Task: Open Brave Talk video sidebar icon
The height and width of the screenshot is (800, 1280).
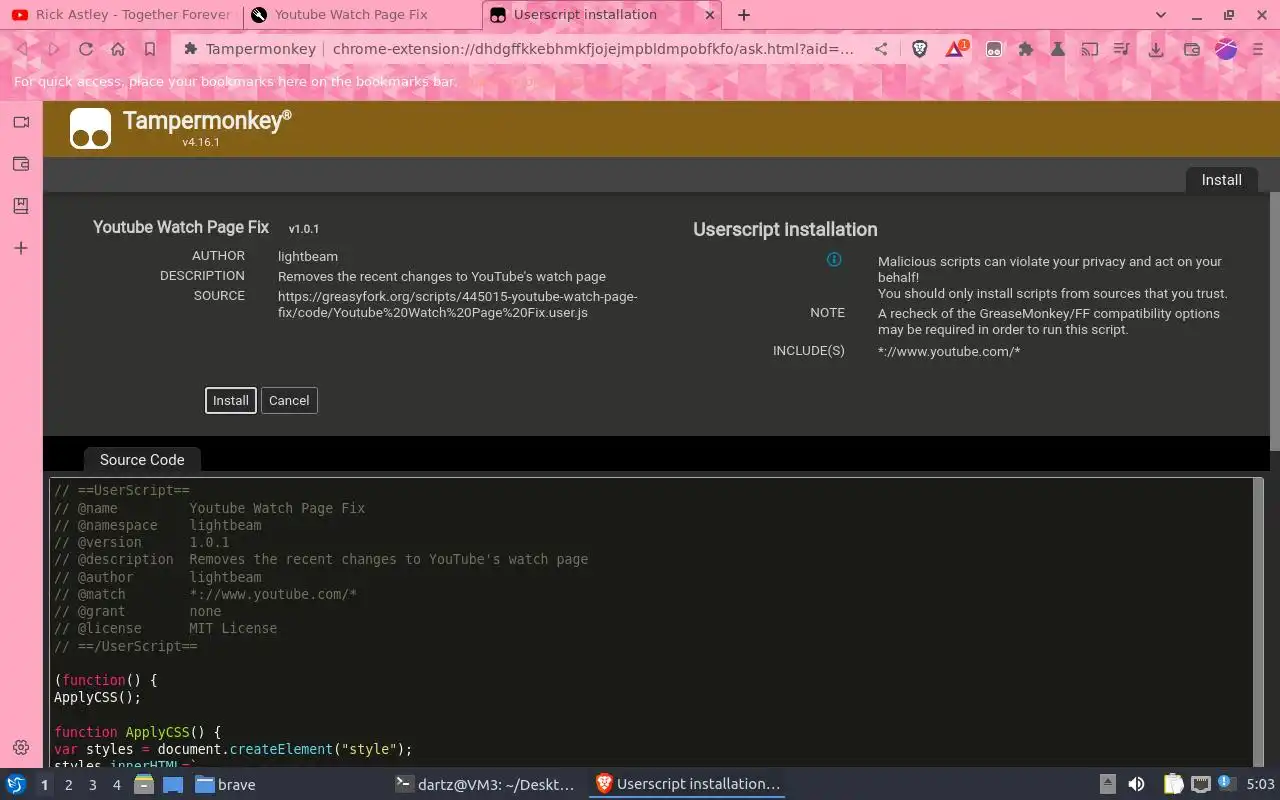Action: (21, 122)
